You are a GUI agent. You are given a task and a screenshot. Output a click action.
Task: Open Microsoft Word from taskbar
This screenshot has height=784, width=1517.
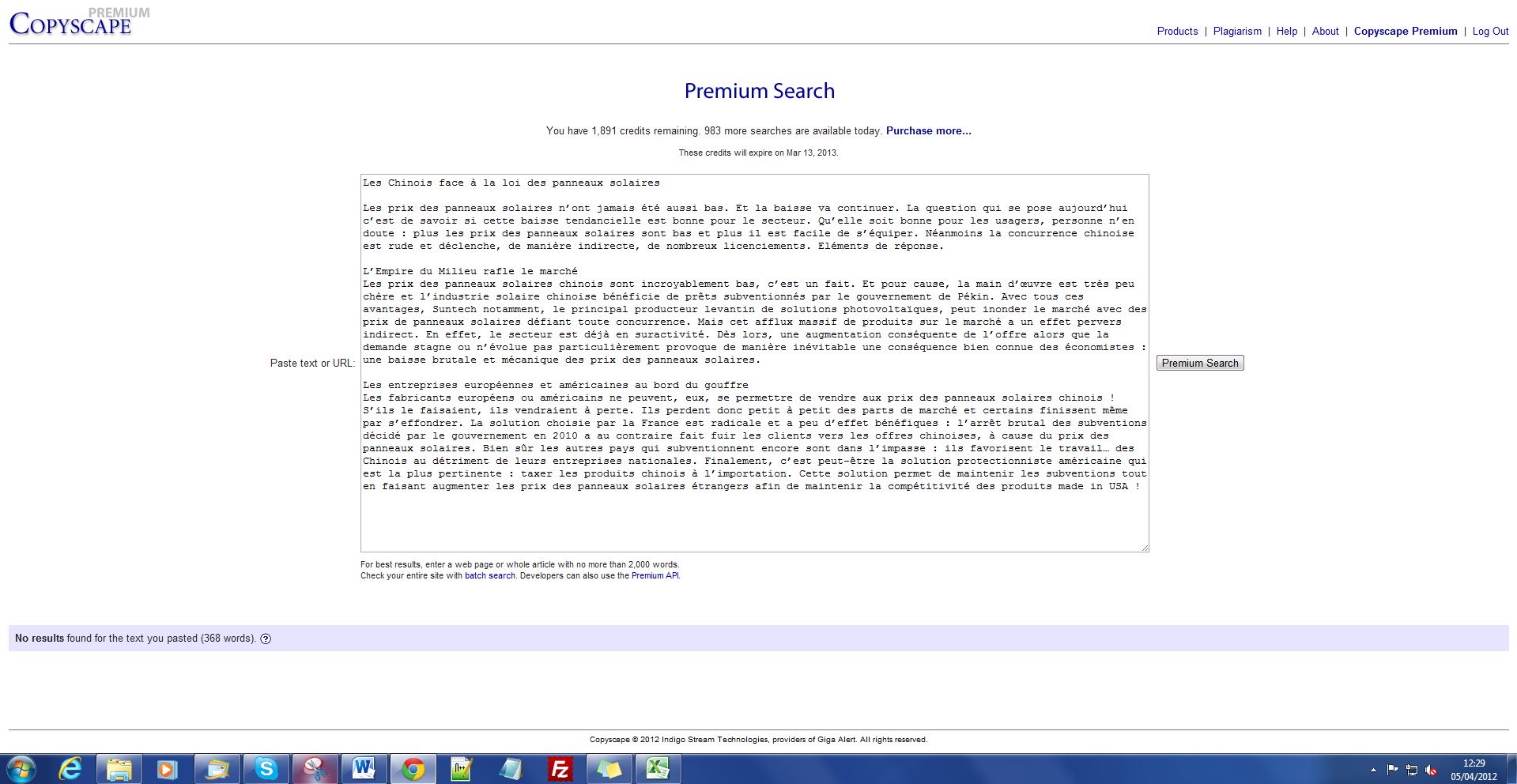tap(364, 768)
